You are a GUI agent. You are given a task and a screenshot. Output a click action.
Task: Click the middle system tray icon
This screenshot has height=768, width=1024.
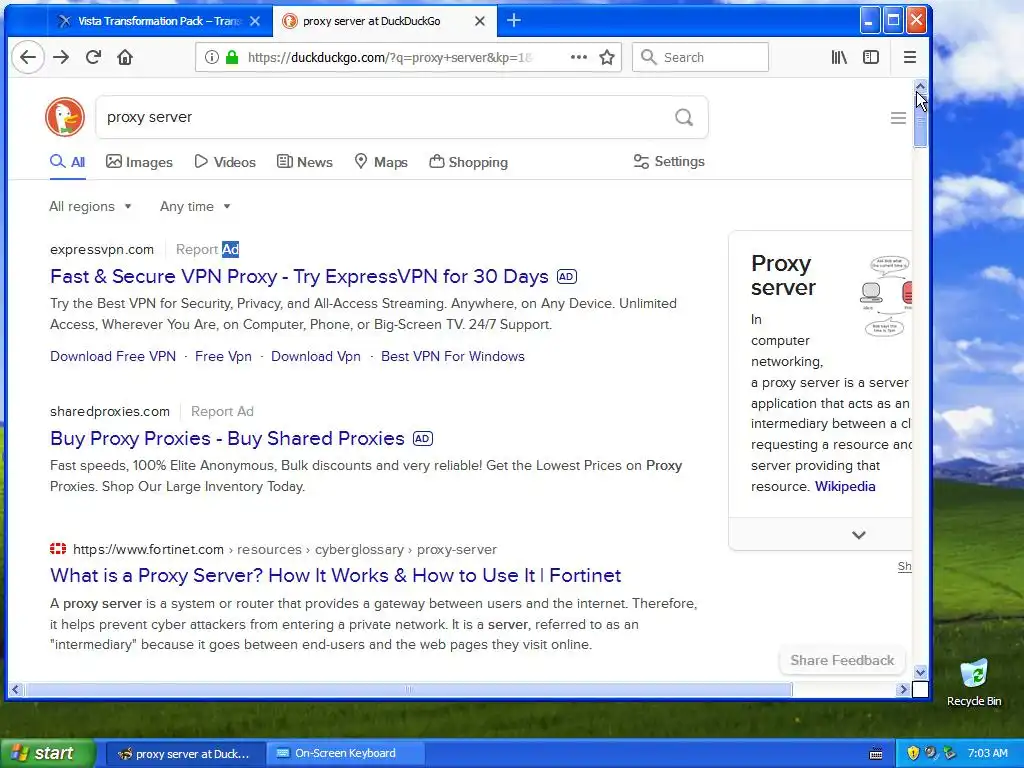931,753
